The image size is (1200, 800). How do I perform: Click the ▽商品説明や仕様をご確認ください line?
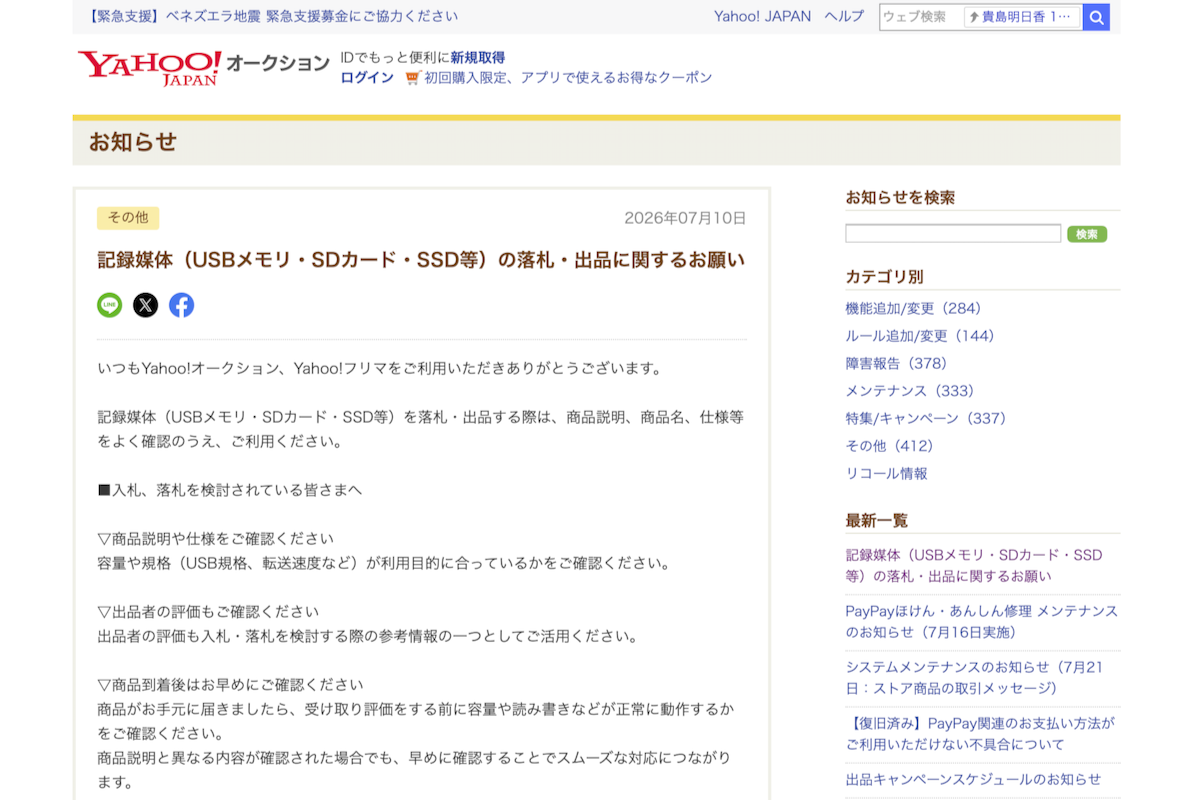(215, 538)
